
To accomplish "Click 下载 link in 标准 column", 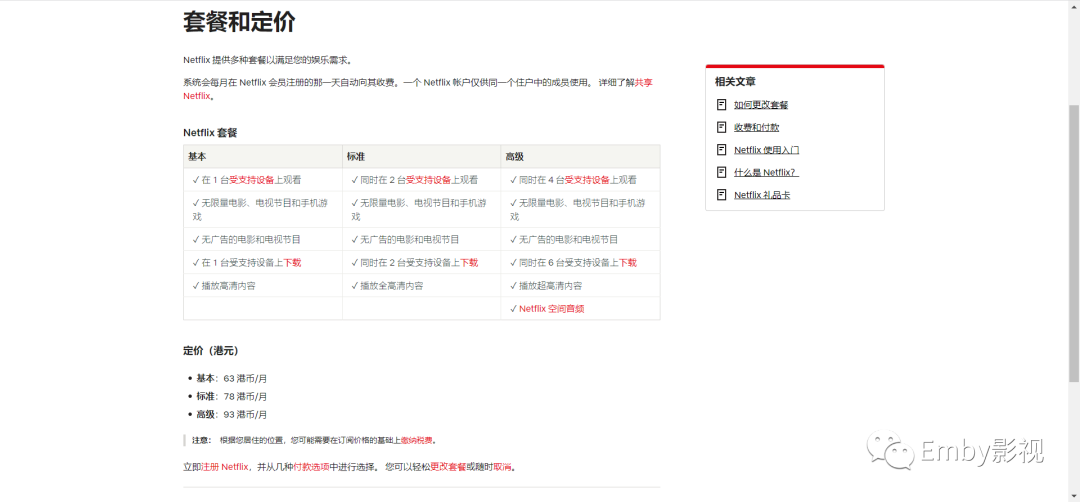I will coord(469,262).
